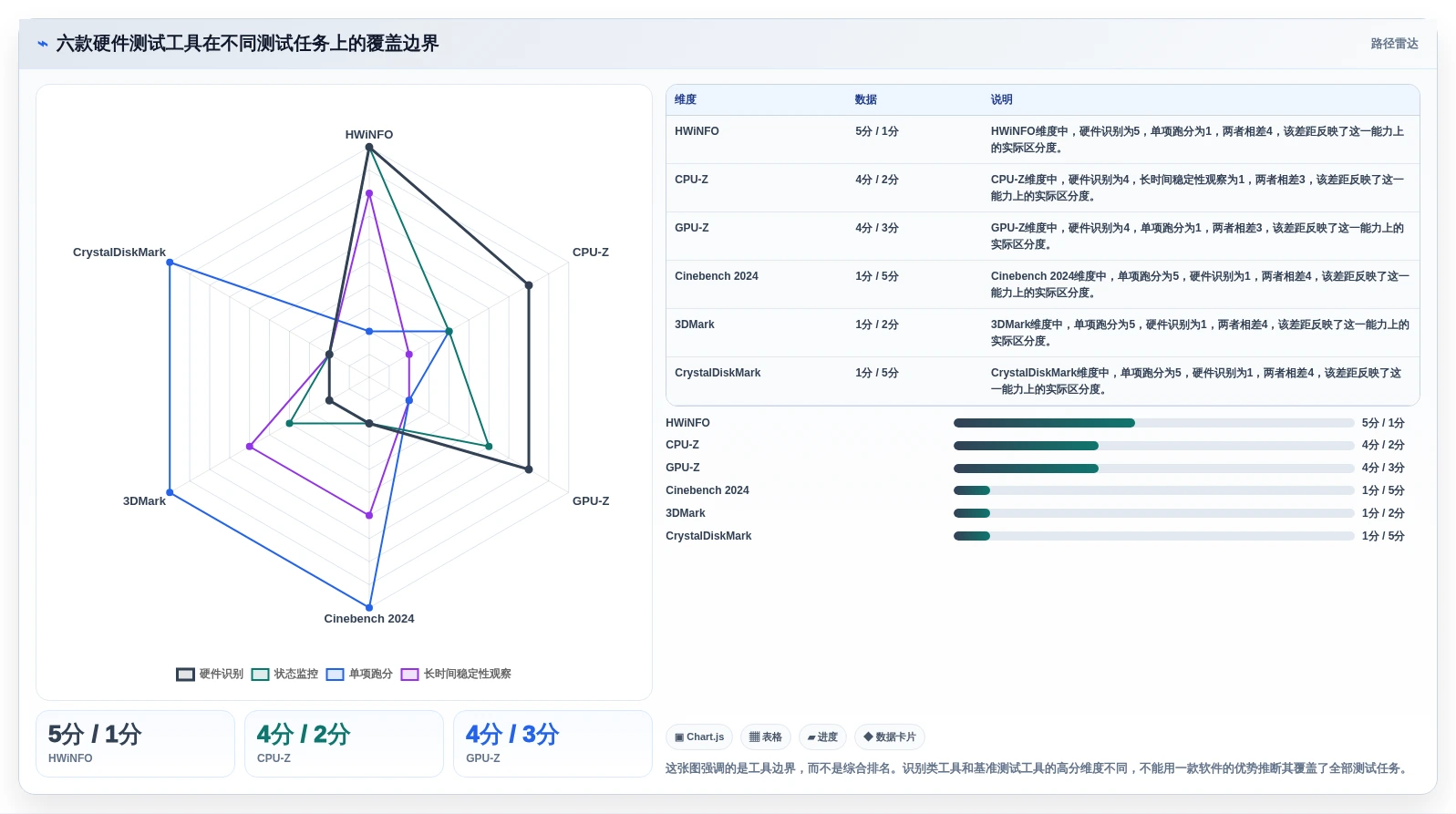
Task: Open the CPU-Z 4分 / 2分 summary card
Action: click(344, 744)
